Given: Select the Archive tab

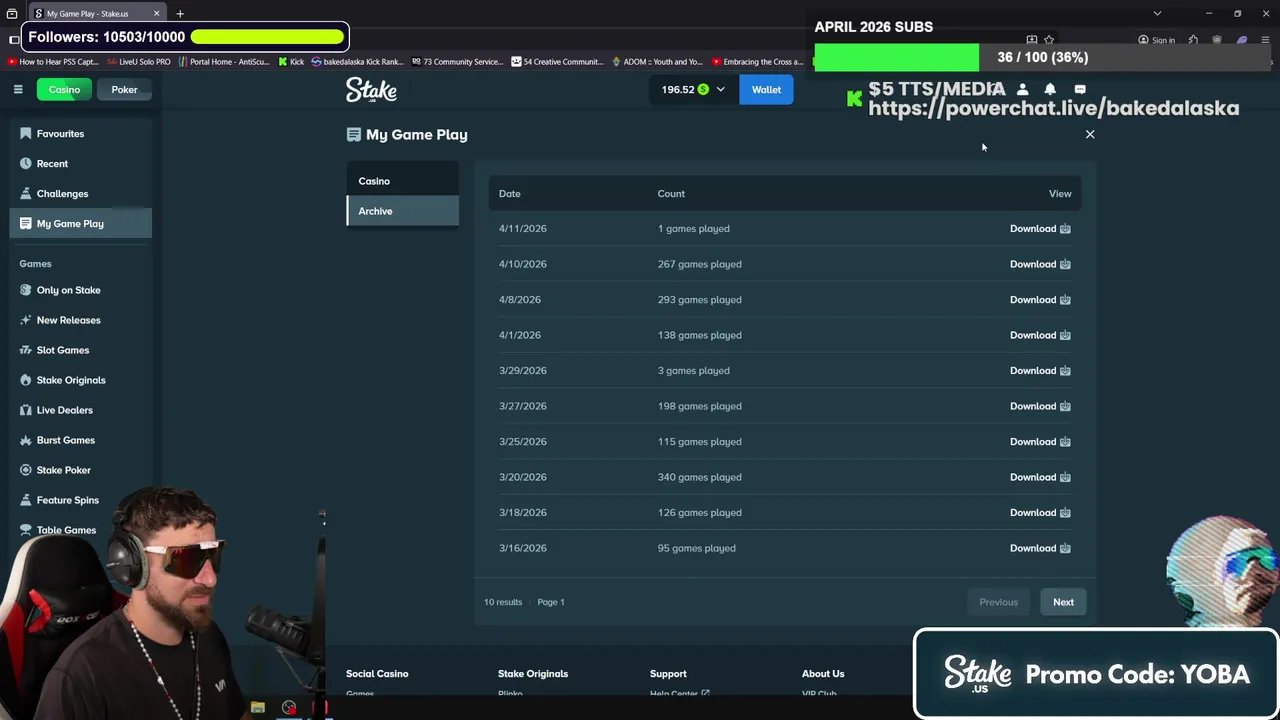Looking at the screenshot, I should 402,211.
